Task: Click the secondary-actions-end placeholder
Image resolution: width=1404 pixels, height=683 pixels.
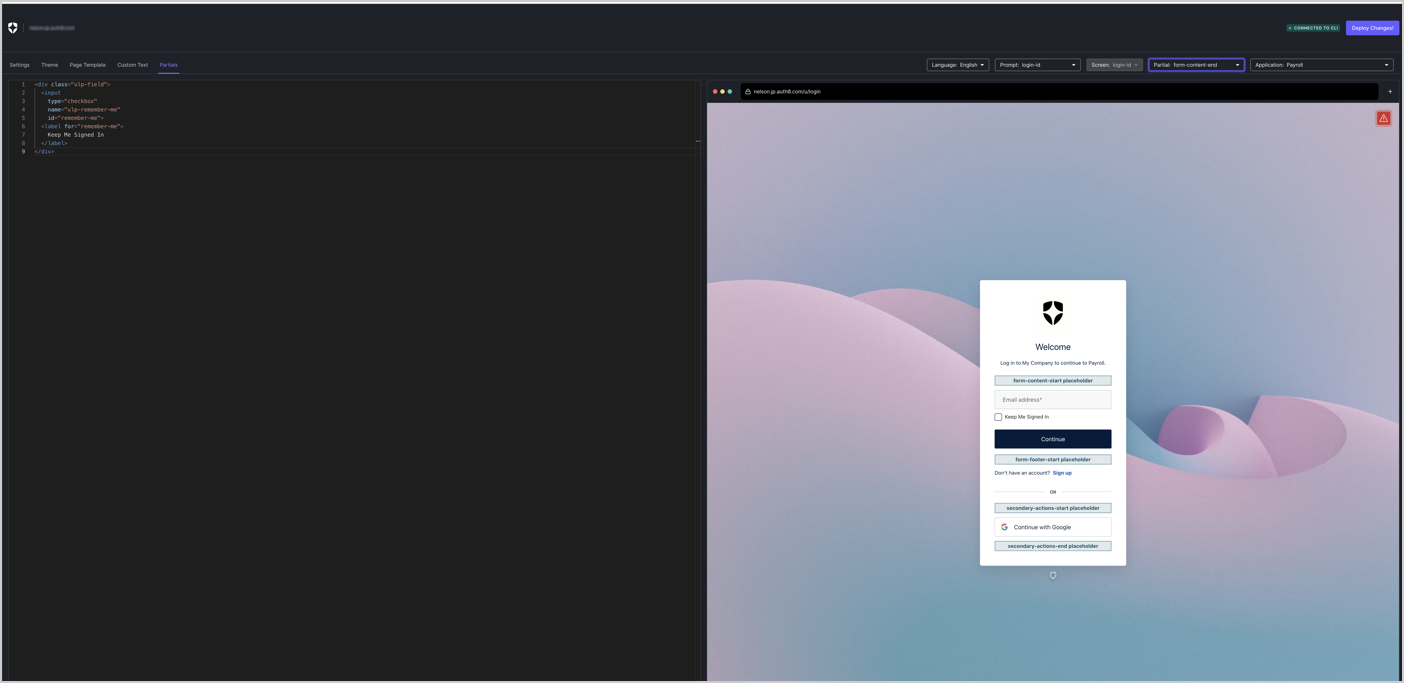Action: [1053, 546]
